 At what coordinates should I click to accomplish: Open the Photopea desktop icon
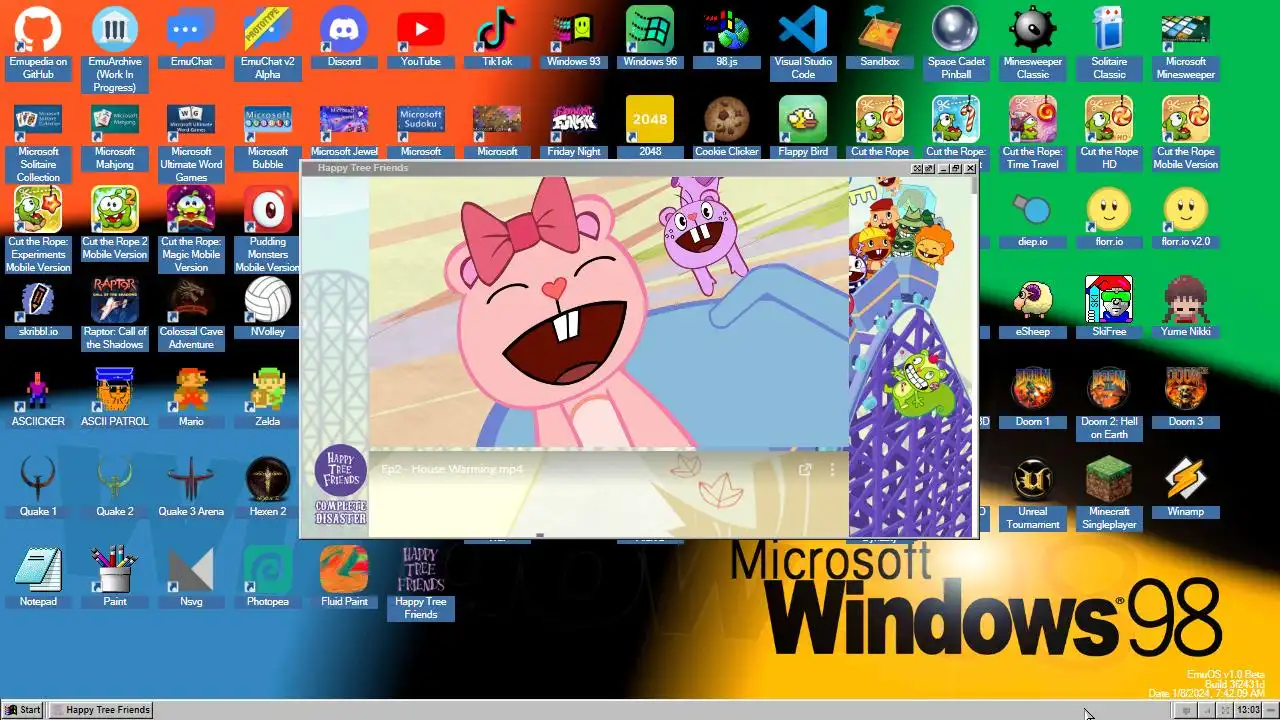point(268,577)
